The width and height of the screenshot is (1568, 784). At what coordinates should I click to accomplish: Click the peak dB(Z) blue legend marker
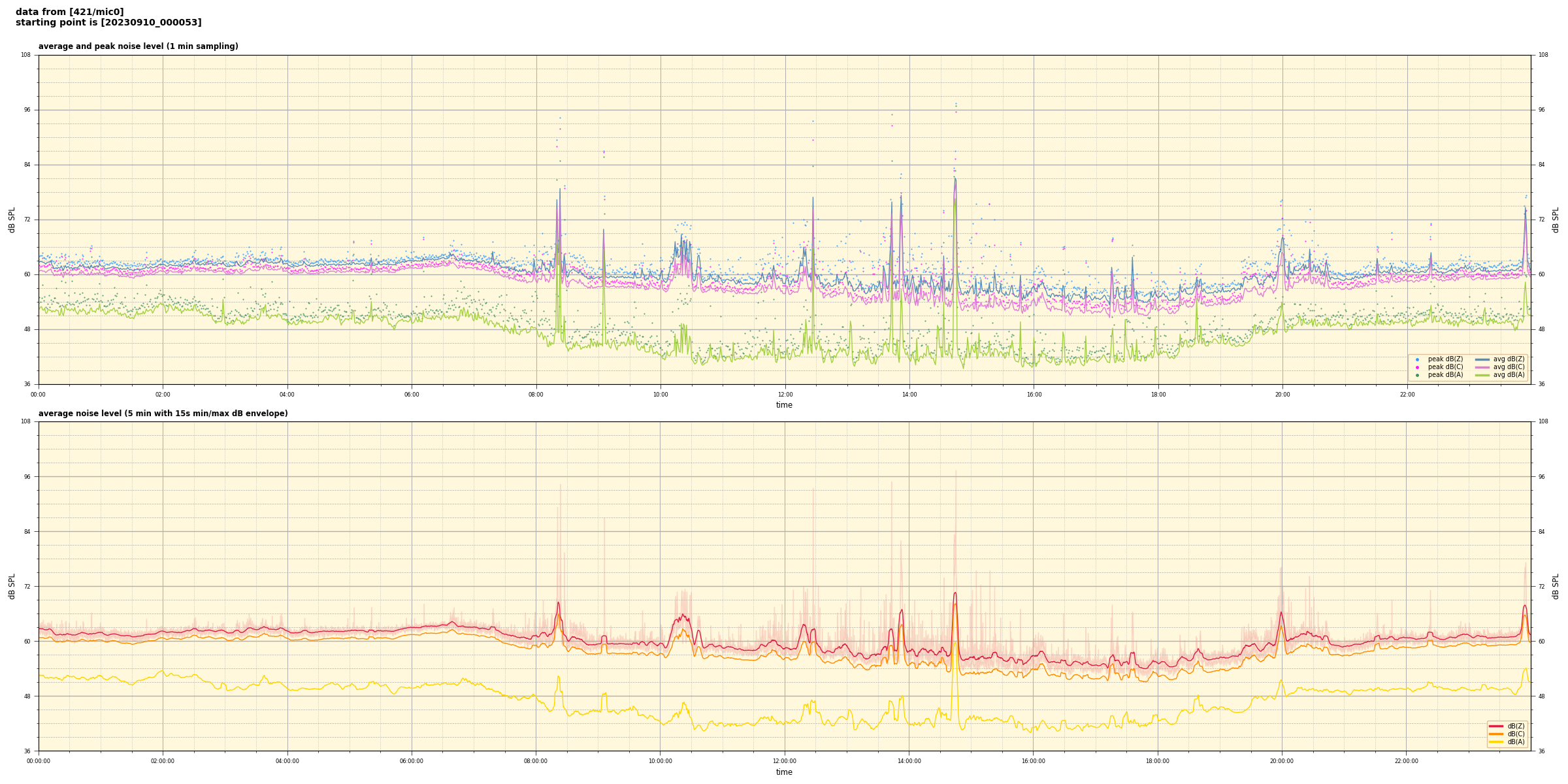(x=1417, y=359)
